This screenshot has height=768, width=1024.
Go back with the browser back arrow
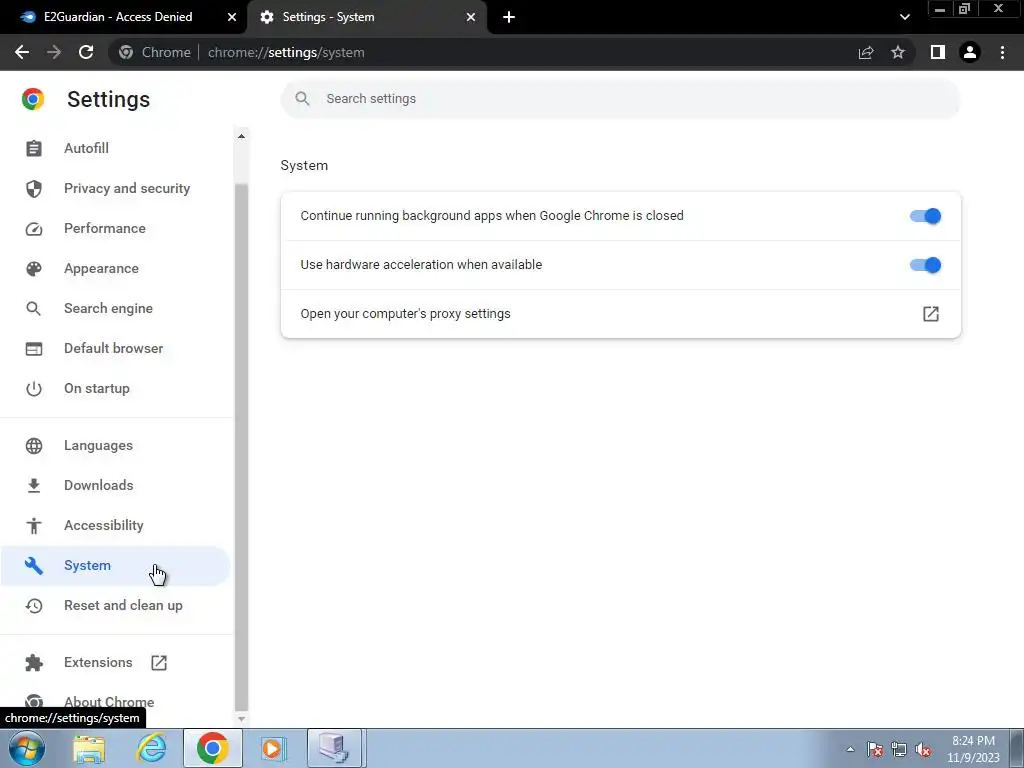click(22, 52)
